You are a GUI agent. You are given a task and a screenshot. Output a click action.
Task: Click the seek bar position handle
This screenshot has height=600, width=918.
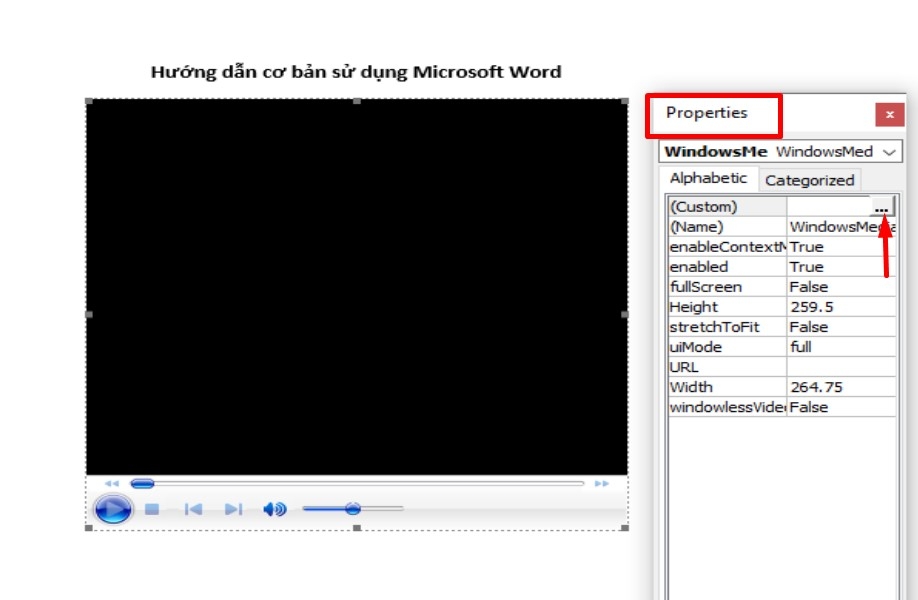click(x=142, y=484)
